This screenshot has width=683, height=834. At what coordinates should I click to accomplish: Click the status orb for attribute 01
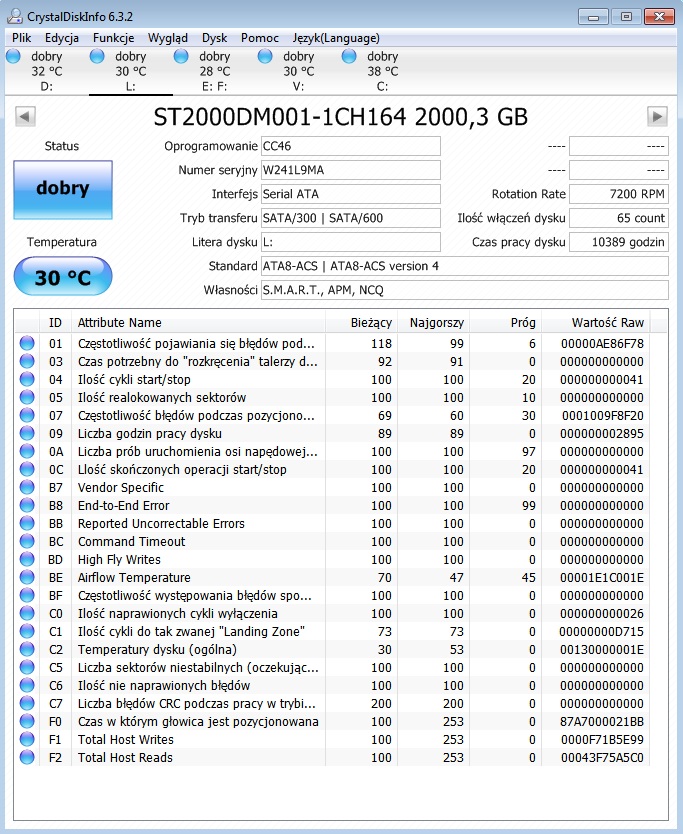click(27, 343)
